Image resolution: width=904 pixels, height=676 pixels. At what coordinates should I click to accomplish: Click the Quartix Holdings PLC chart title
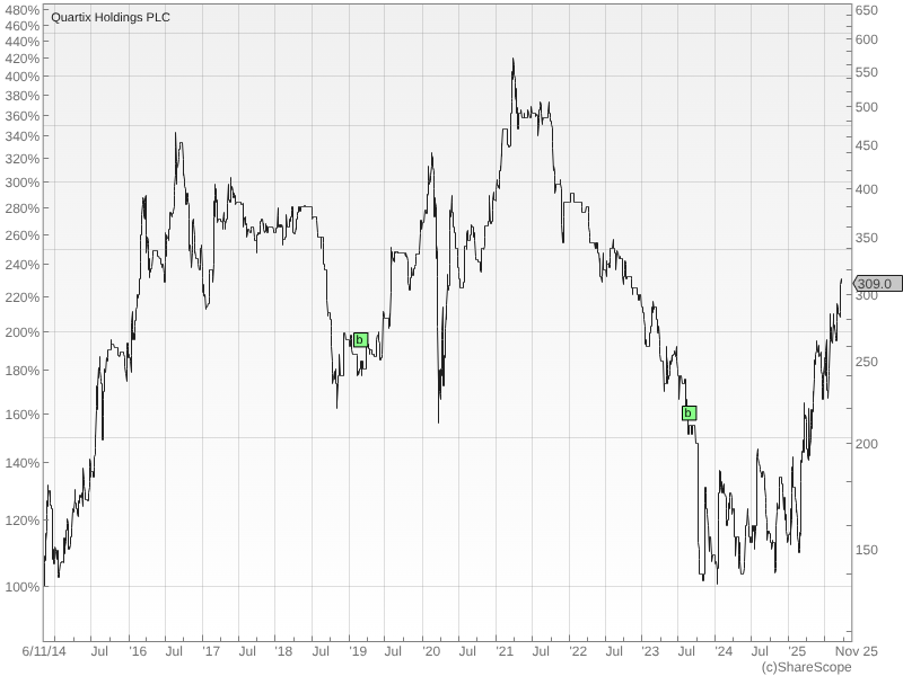(110, 17)
